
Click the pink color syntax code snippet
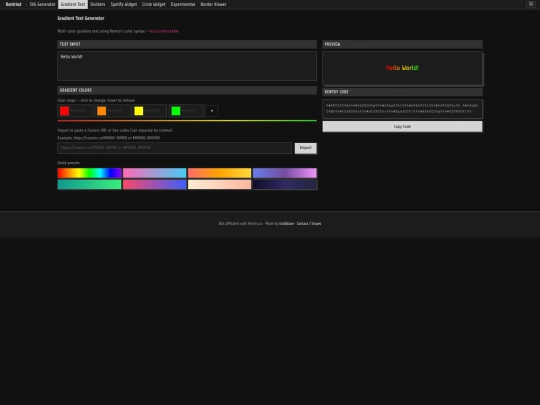pos(164,31)
